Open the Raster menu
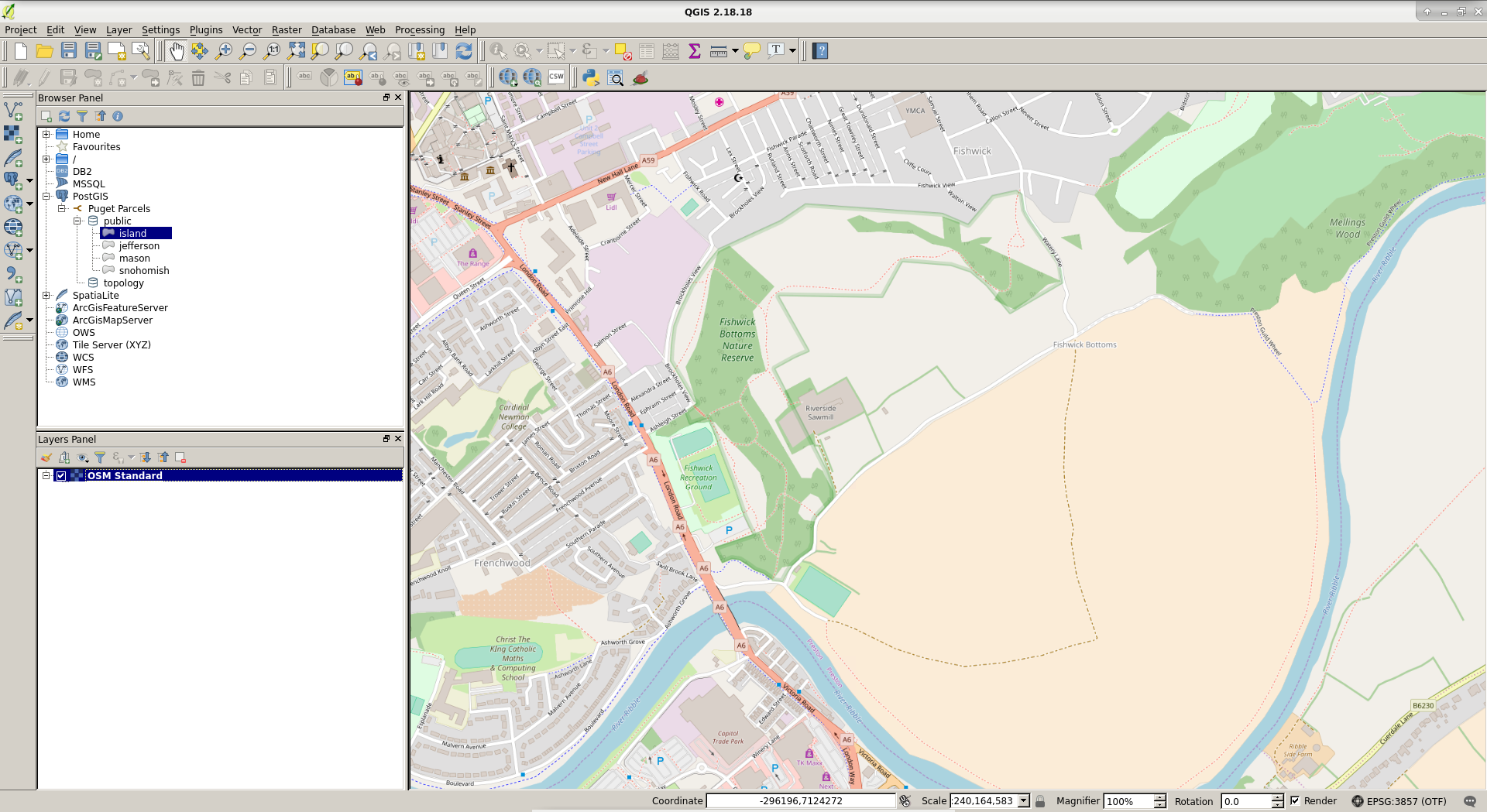The height and width of the screenshot is (812, 1487). pyautogui.click(x=287, y=30)
